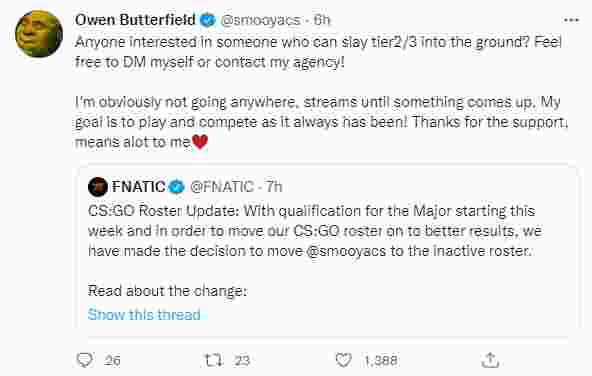Image resolution: width=592 pixels, height=376 pixels.
Task: Open the quoted FNATIC roster update text
Action: coord(315,231)
